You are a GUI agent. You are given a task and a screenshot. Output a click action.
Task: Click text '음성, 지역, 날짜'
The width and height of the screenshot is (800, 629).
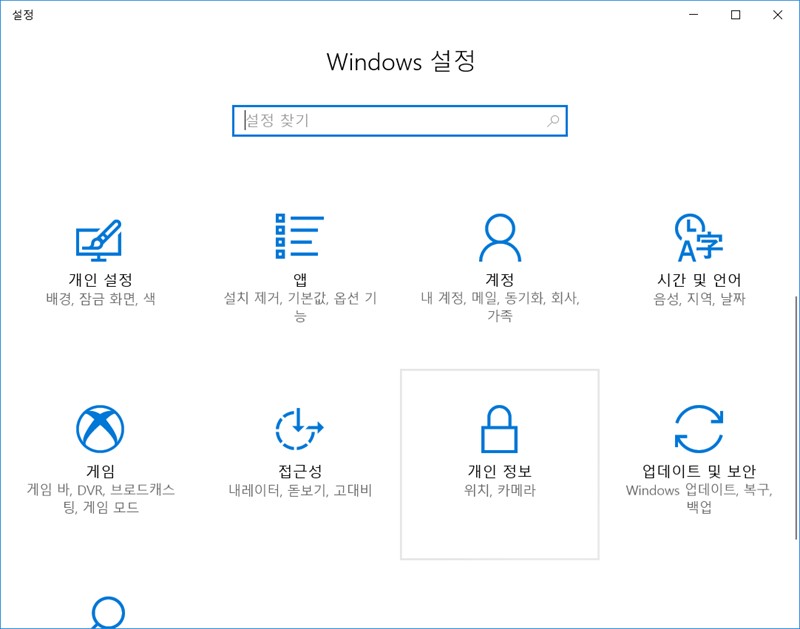click(x=699, y=298)
